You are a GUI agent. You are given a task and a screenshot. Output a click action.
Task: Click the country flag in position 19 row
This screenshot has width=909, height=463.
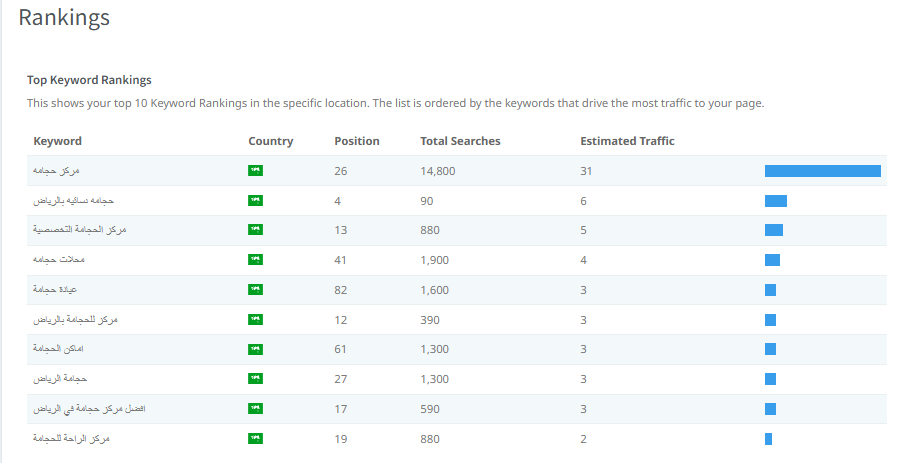pyautogui.click(x=255, y=438)
